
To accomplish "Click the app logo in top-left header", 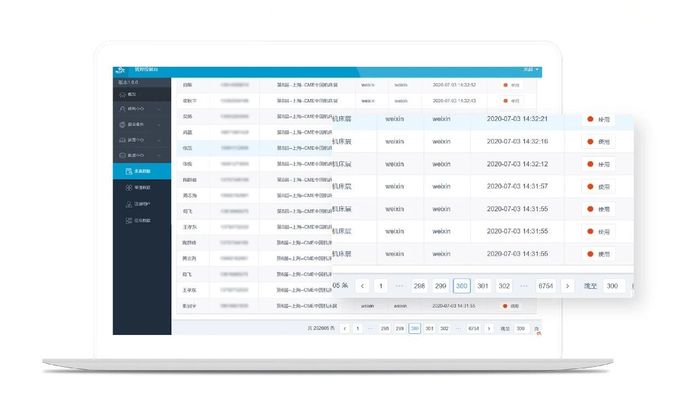I will pos(120,70).
